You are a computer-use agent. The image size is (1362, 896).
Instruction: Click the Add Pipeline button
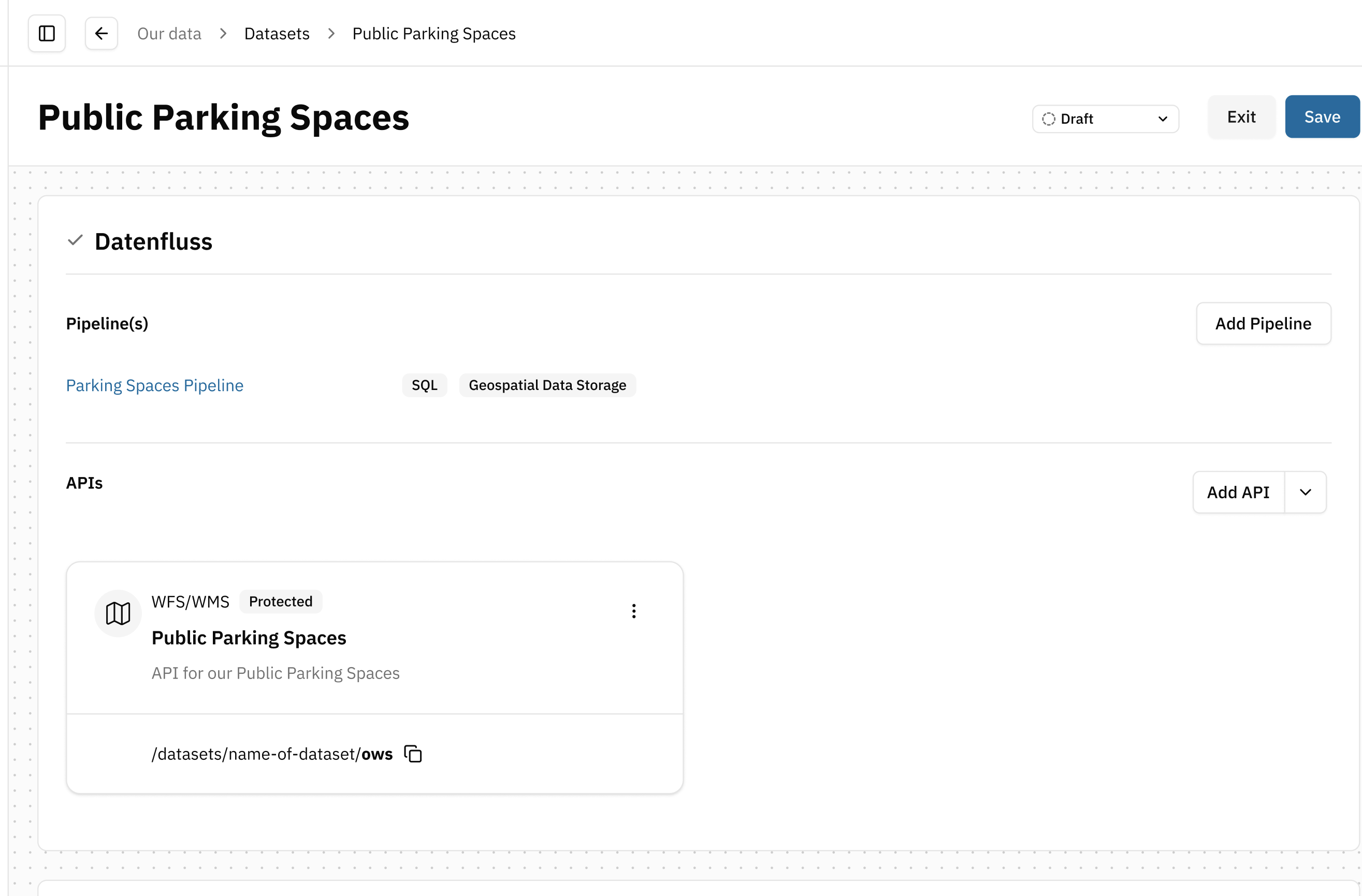[1264, 324]
